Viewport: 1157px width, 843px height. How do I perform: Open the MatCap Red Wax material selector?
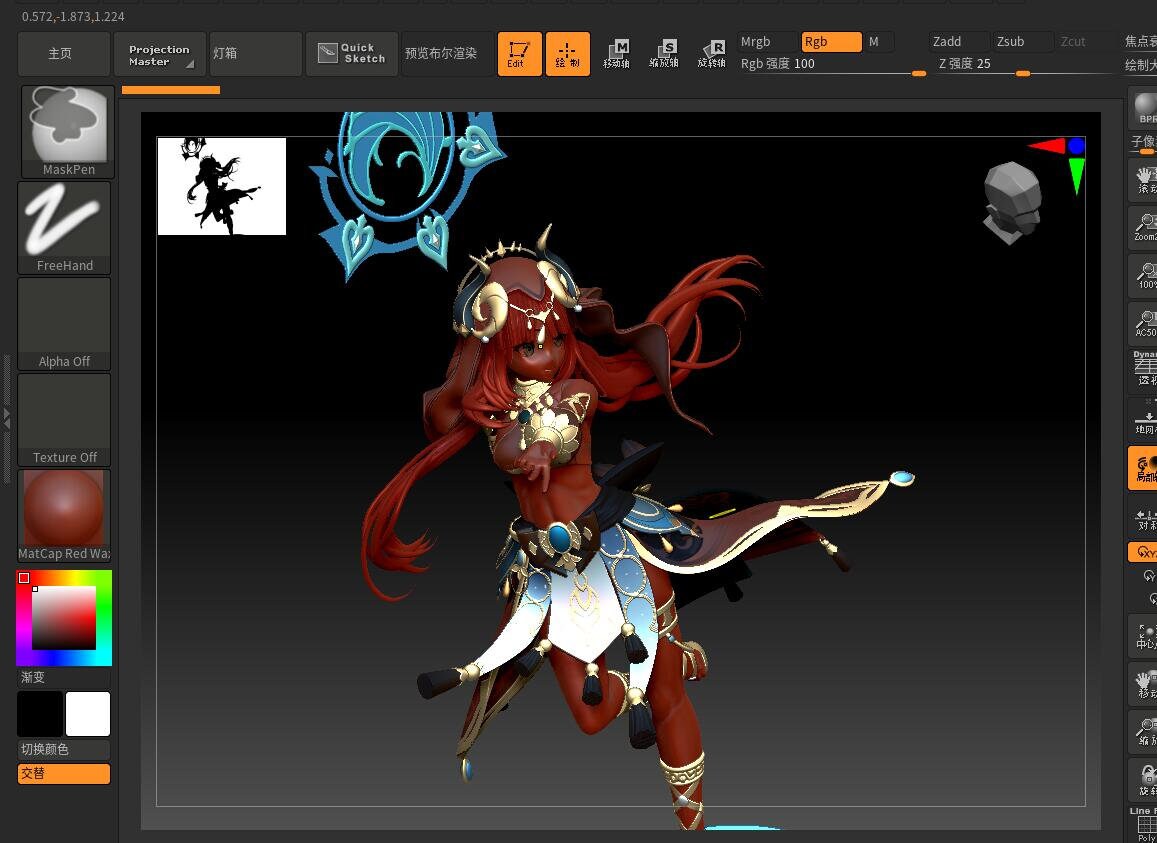64,508
